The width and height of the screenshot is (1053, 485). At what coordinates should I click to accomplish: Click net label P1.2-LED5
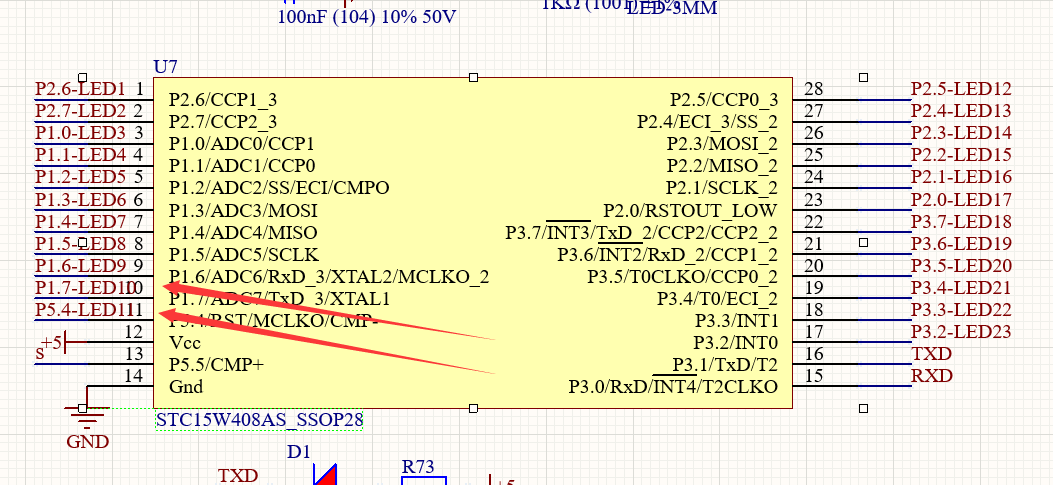point(81,177)
